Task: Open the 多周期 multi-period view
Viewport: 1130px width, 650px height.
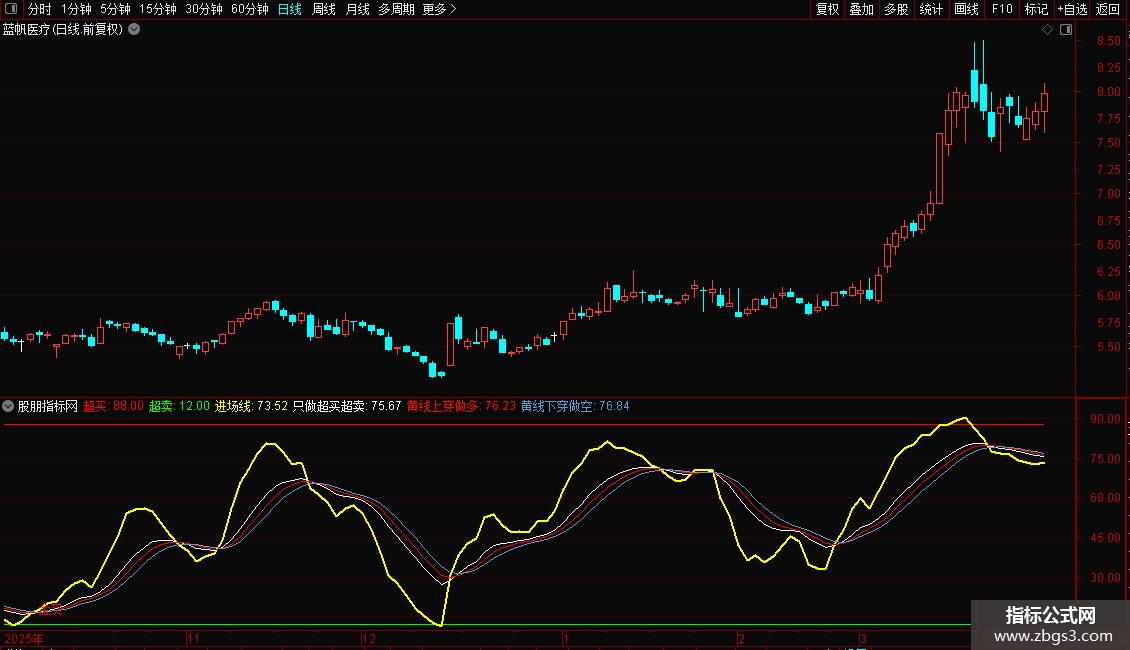Action: pyautogui.click(x=396, y=9)
